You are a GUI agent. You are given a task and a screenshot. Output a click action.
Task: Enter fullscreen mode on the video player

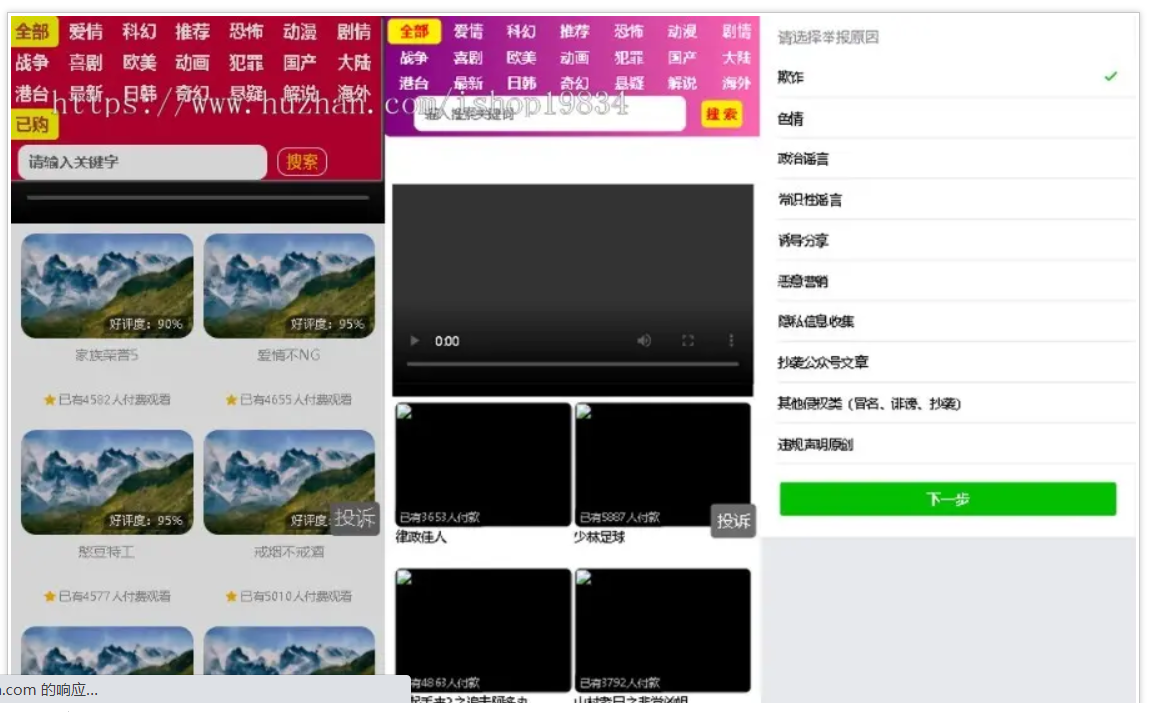tap(688, 341)
